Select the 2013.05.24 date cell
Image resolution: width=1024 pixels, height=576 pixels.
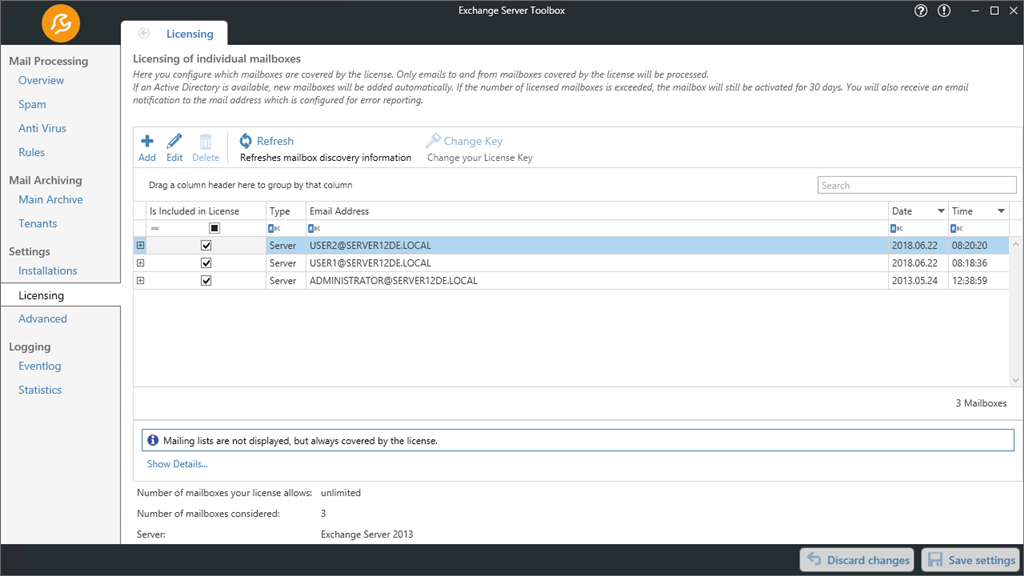(918, 281)
